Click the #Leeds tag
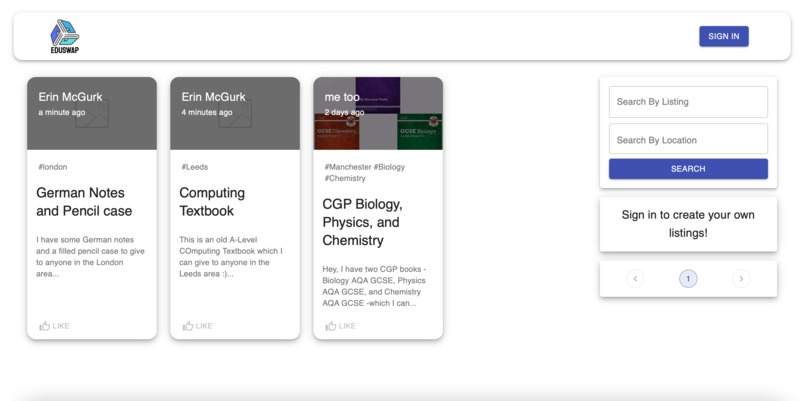 pyautogui.click(x=195, y=167)
